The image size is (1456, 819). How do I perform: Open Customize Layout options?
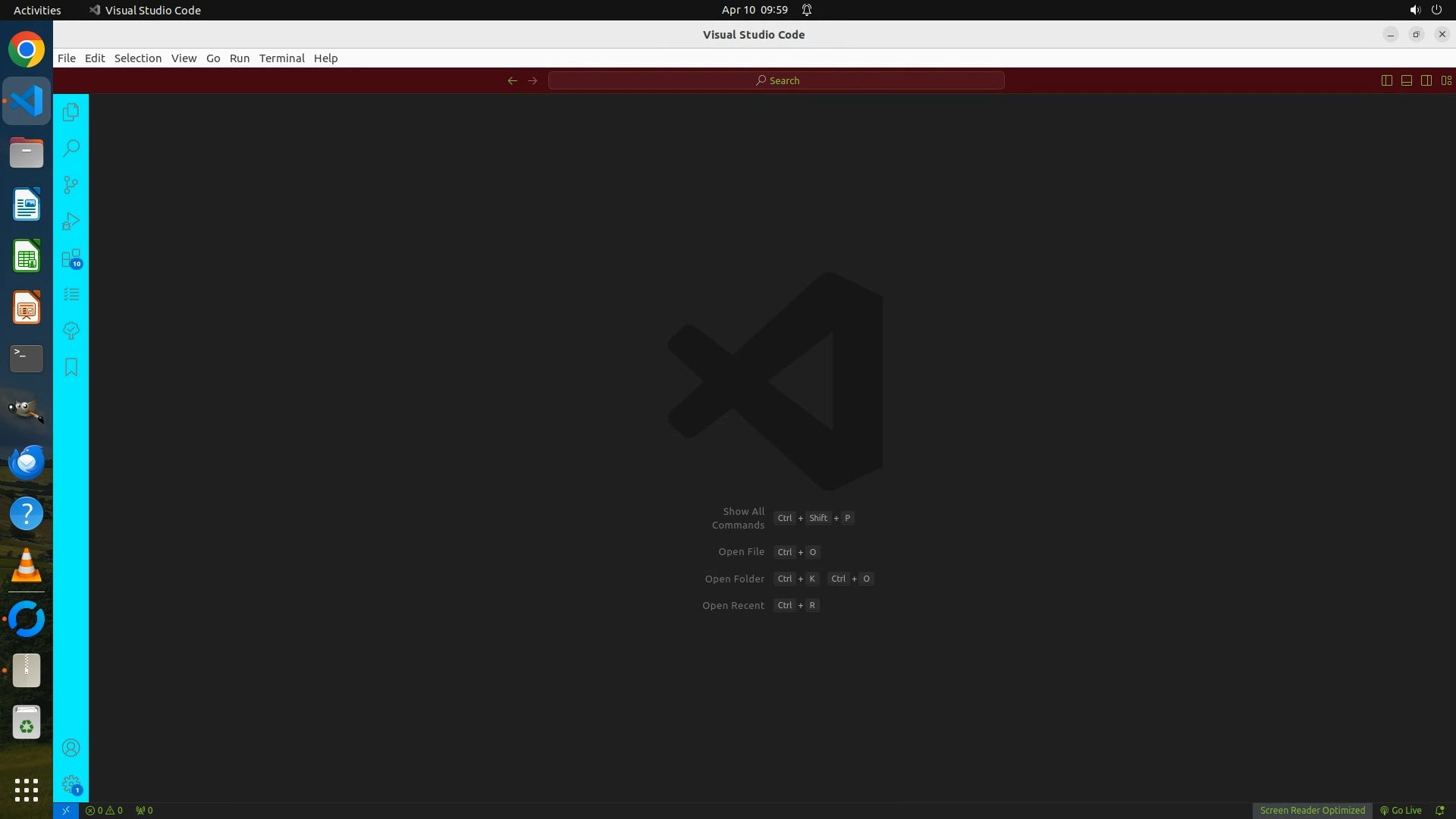(x=1446, y=80)
